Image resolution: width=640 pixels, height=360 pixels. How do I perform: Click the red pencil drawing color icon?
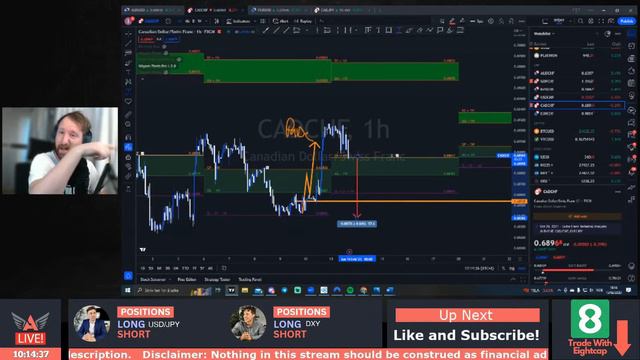452,21
